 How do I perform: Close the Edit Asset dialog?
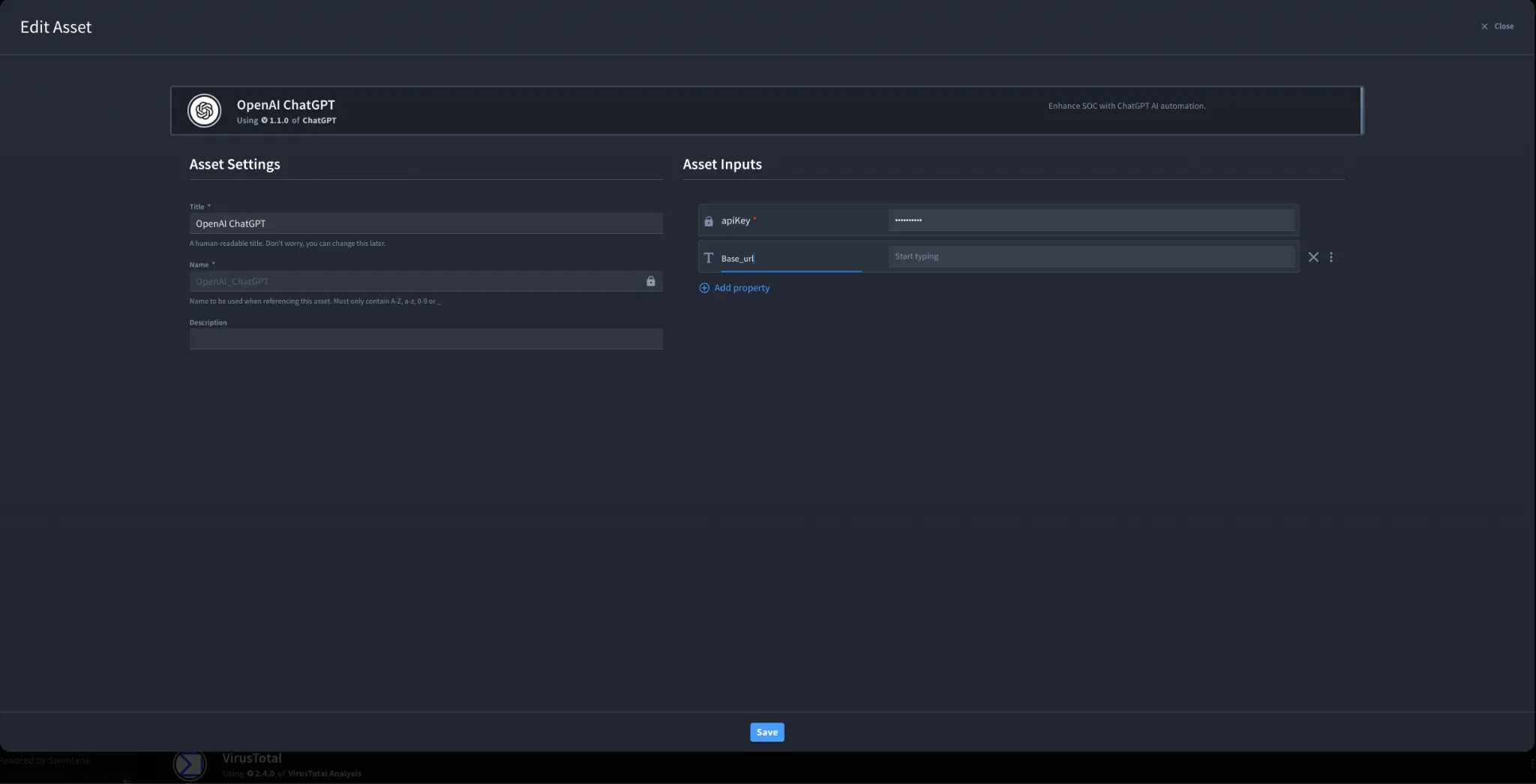tap(1497, 26)
